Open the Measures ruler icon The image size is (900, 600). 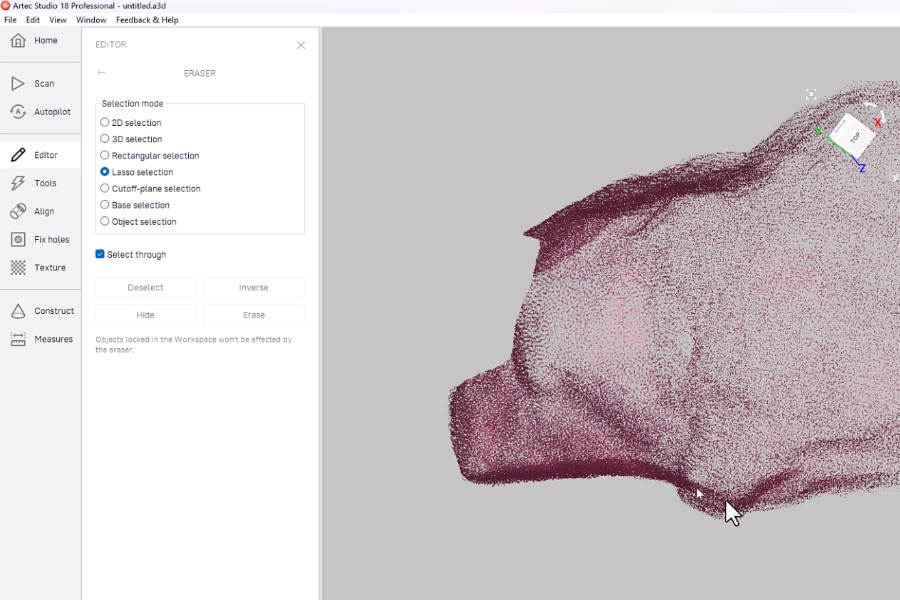(18, 339)
